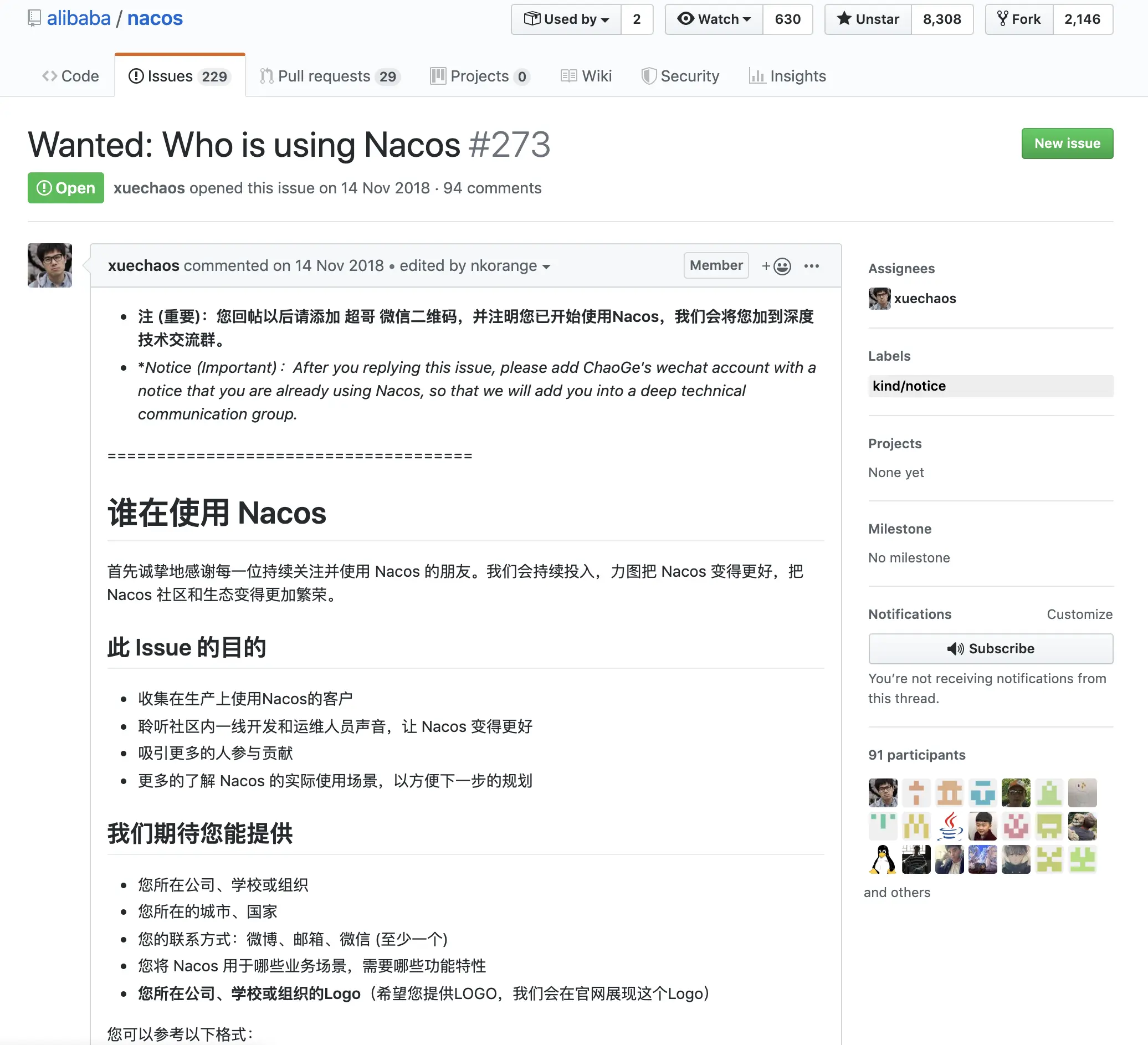Add emoji reaction to xuechaos comment
The height and width of the screenshot is (1045, 1148).
[x=777, y=266]
